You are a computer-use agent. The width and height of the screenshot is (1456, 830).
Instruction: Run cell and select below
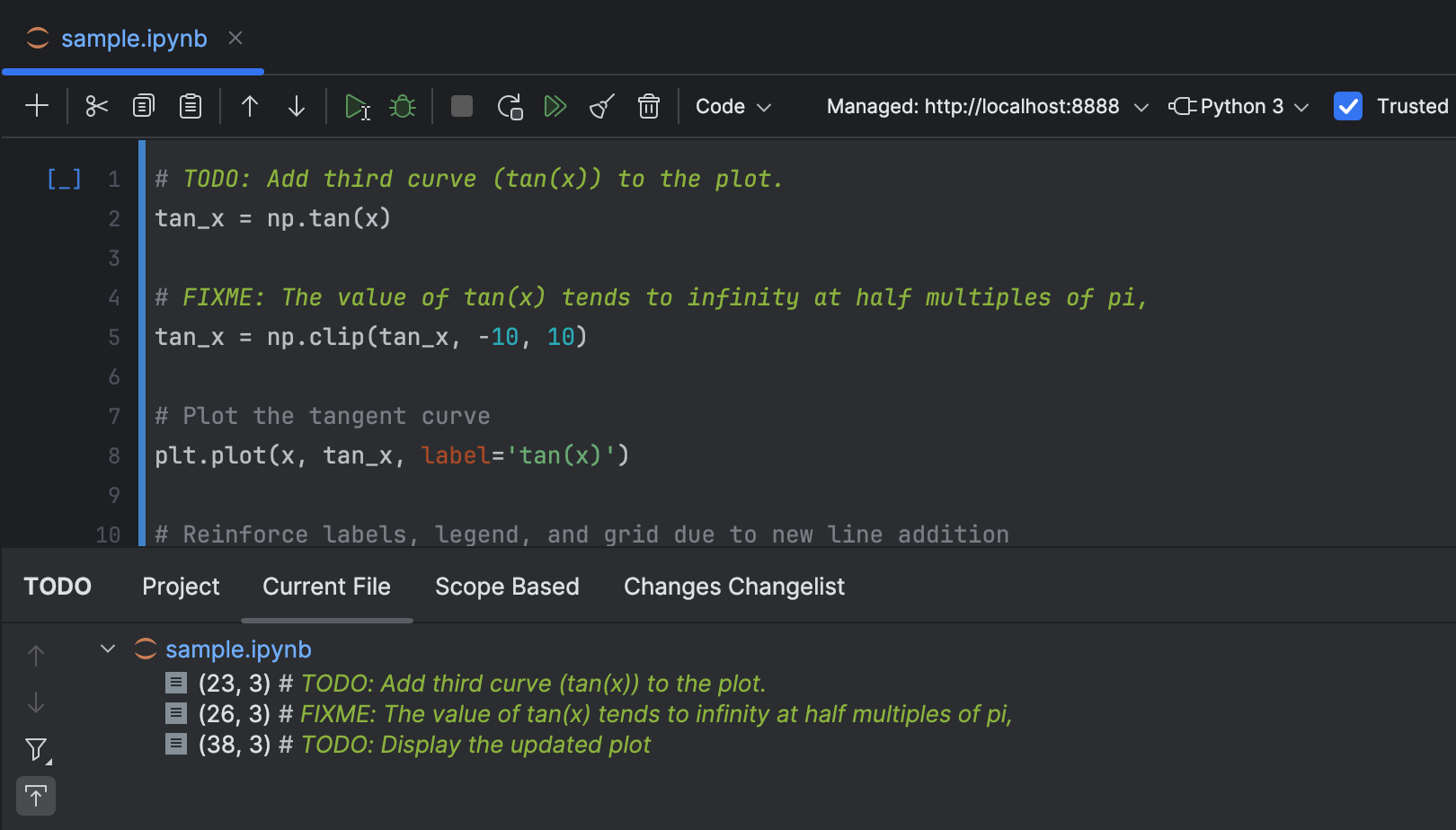tap(357, 106)
